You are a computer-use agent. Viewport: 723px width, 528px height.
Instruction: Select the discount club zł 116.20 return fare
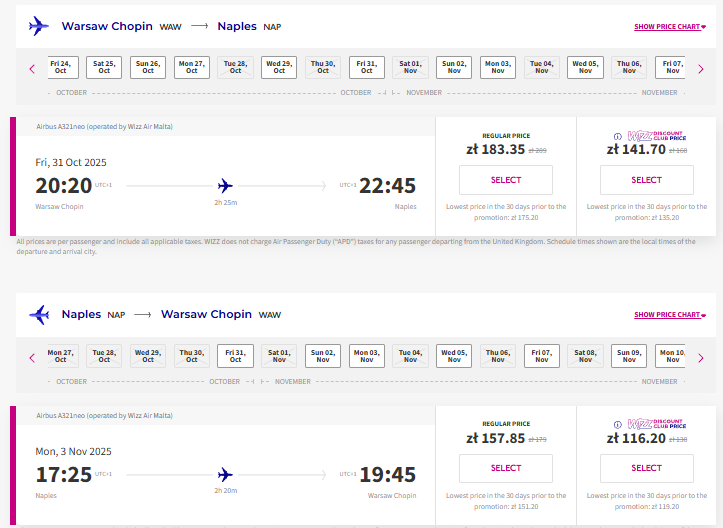tap(646, 468)
